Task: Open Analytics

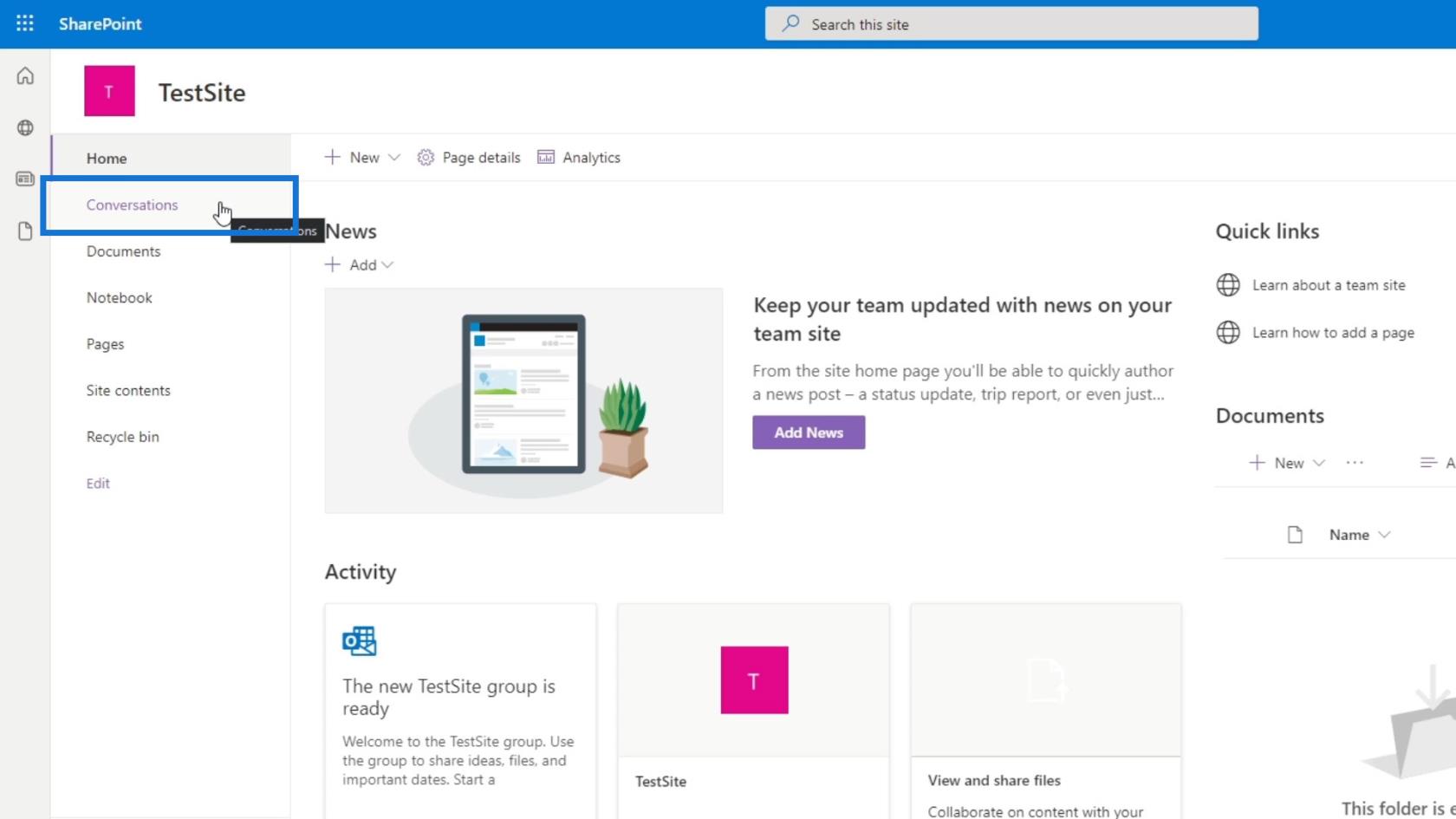Action: (x=591, y=158)
